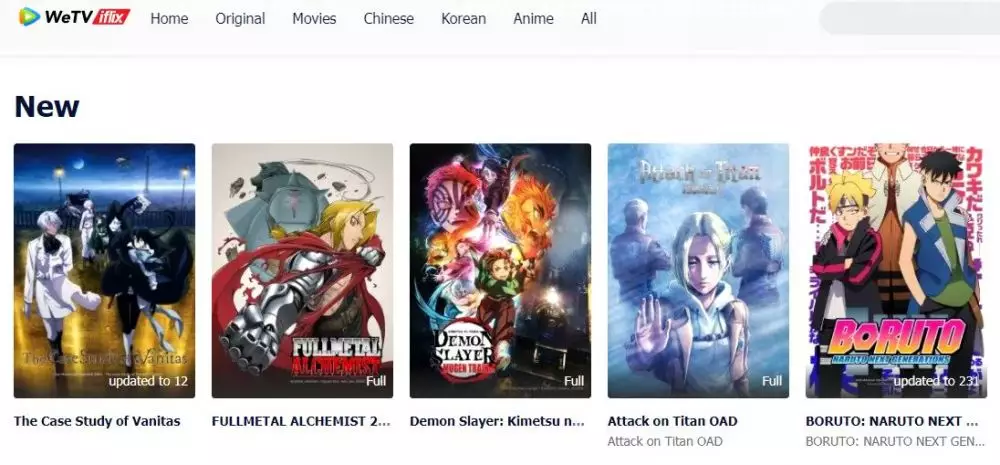This screenshot has width=1000, height=465.
Task: Click the 'FULLMETAL ALCHEMIST 2...' title link
Action: point(301,421)
